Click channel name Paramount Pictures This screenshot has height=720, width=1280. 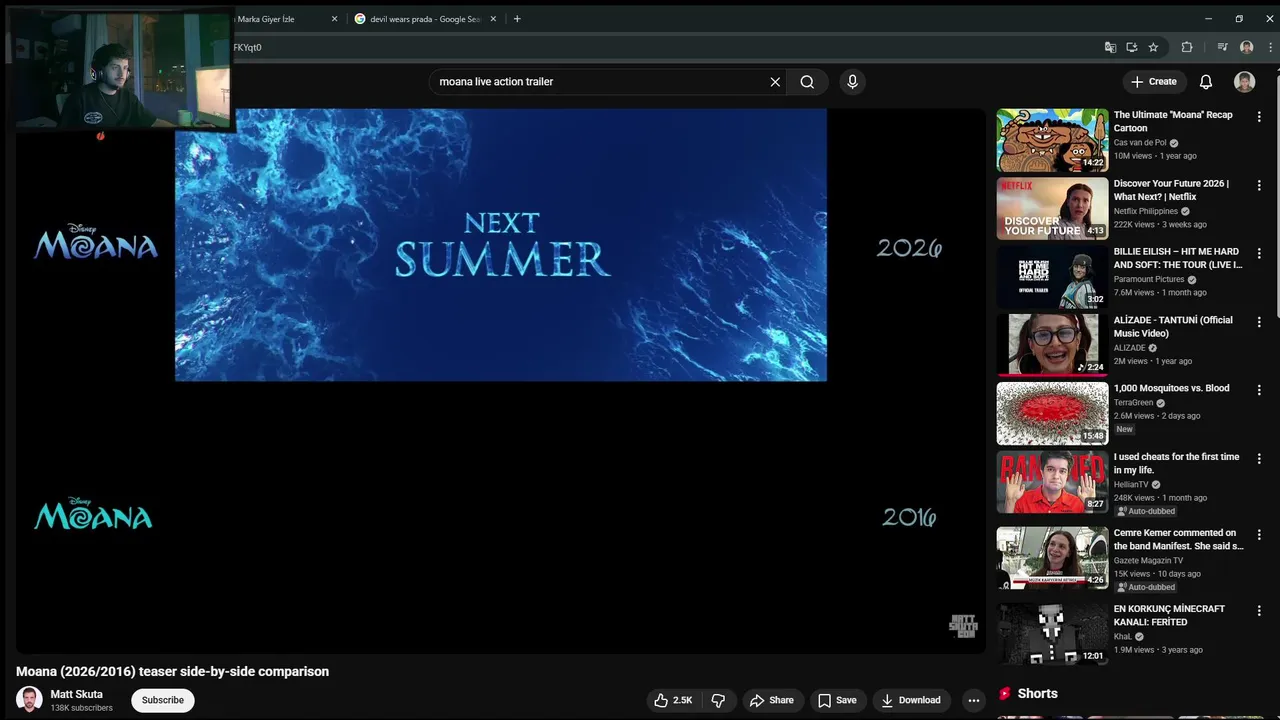tap(1149, 279)
